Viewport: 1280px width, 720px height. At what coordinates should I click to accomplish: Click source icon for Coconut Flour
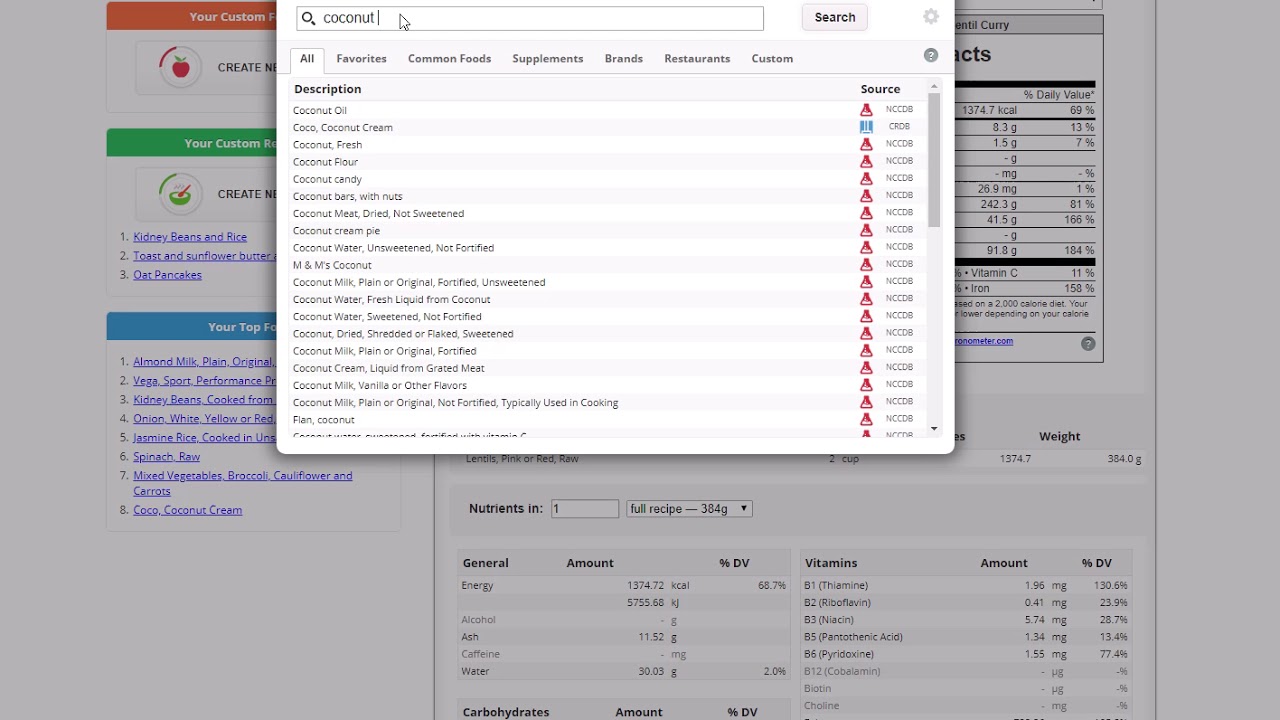coord(867,161)
